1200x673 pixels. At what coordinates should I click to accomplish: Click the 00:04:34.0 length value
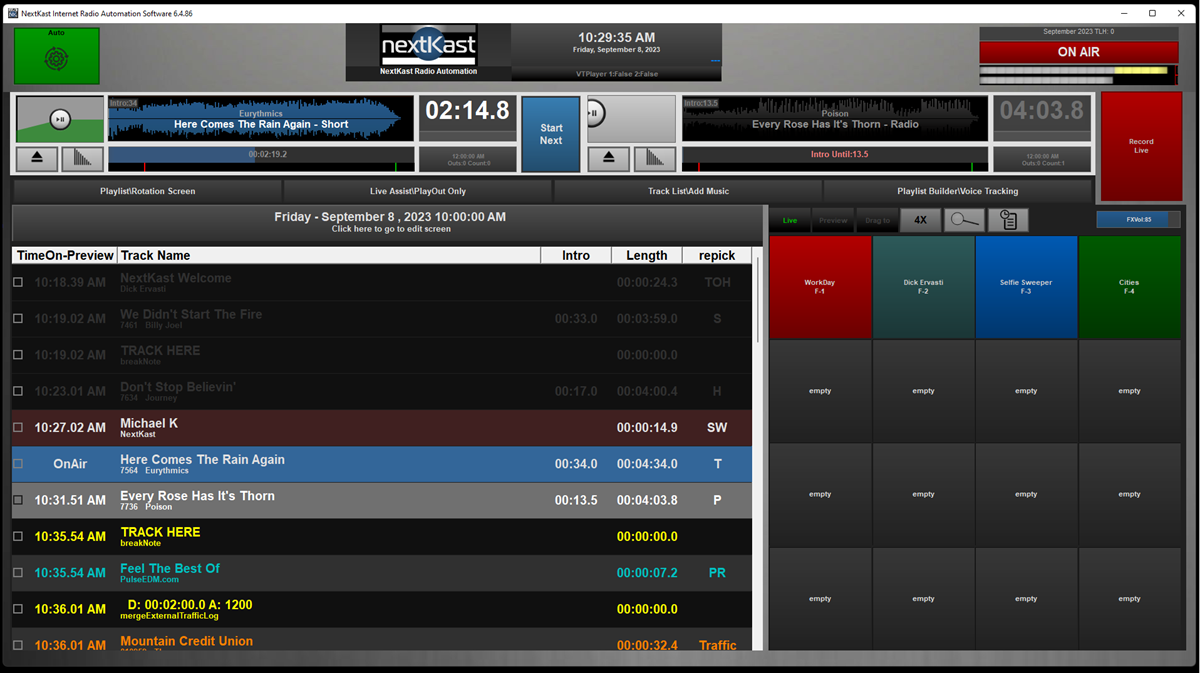[x=647, y=464]
